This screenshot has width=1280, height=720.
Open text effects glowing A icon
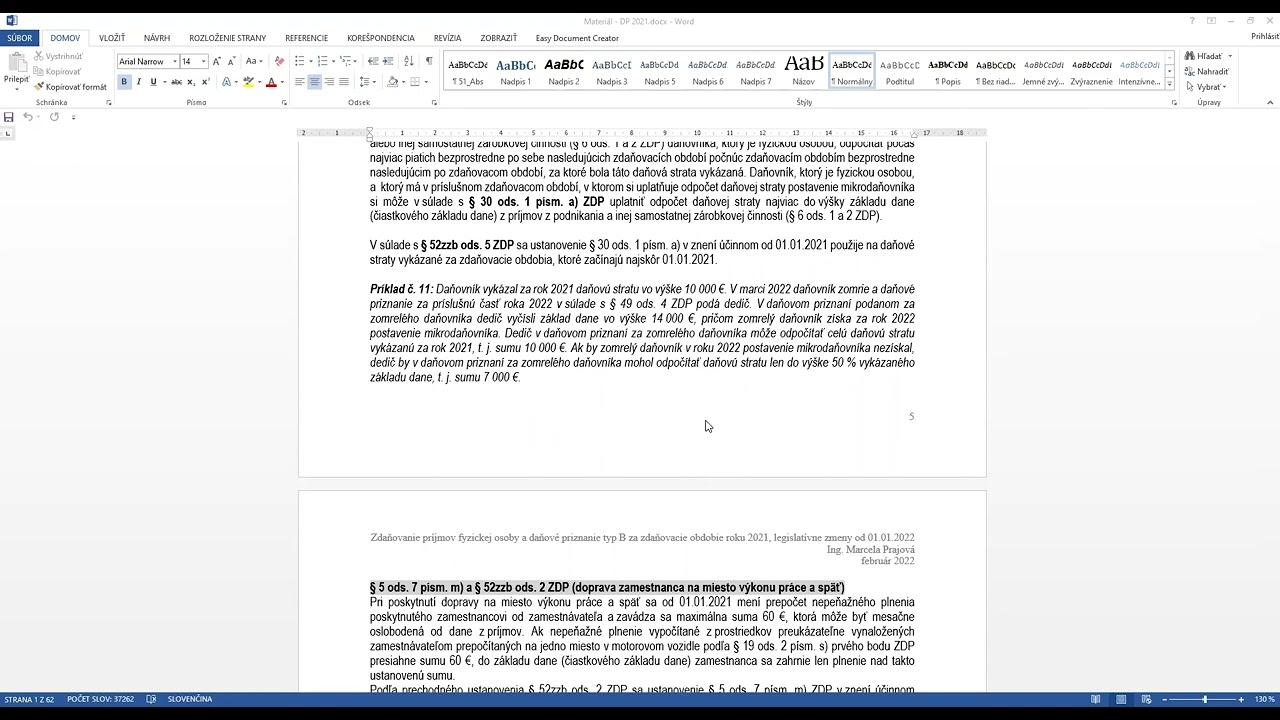[228, 82]
